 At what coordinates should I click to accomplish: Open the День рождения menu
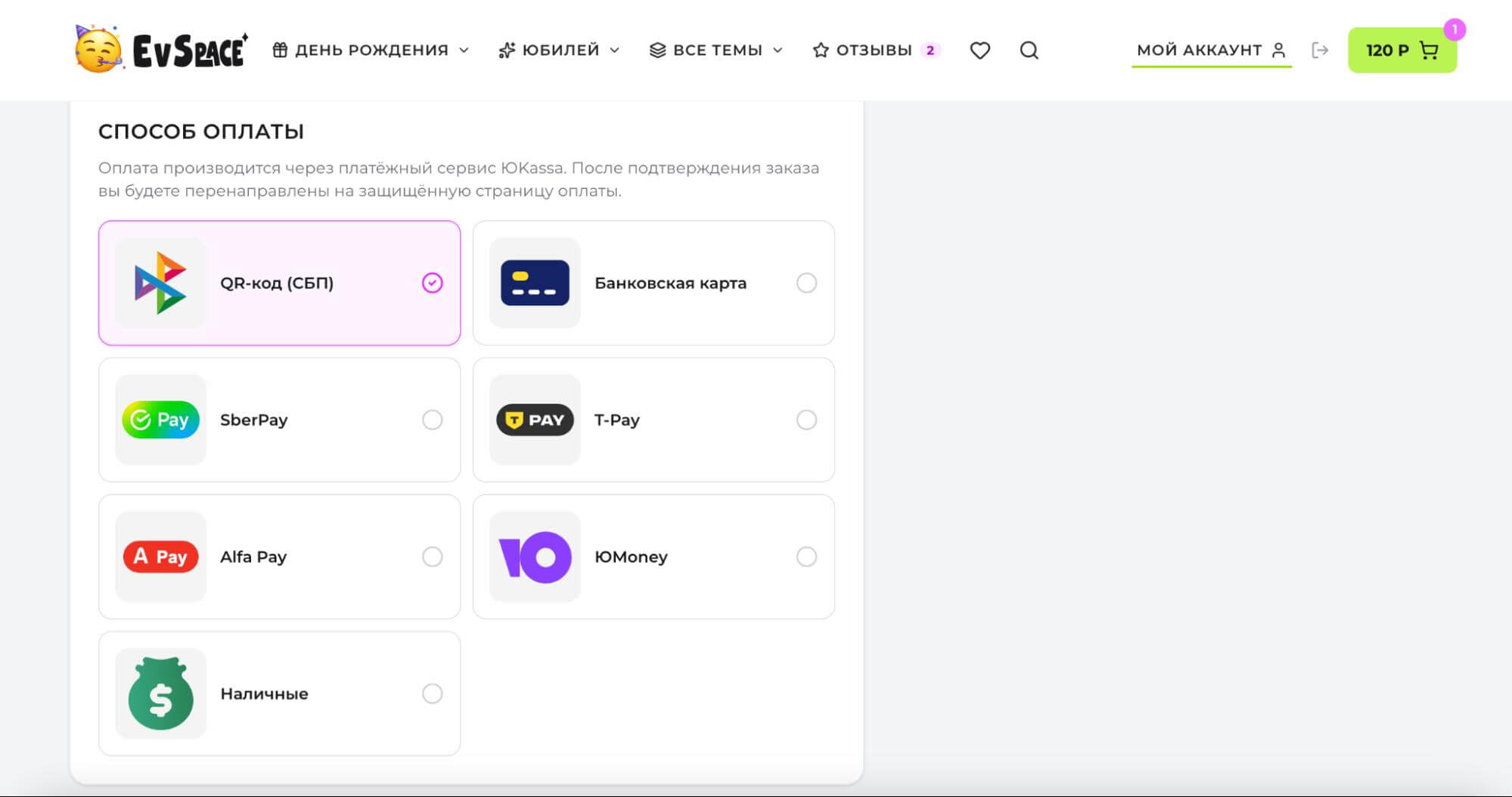click(x=371, y=50)
